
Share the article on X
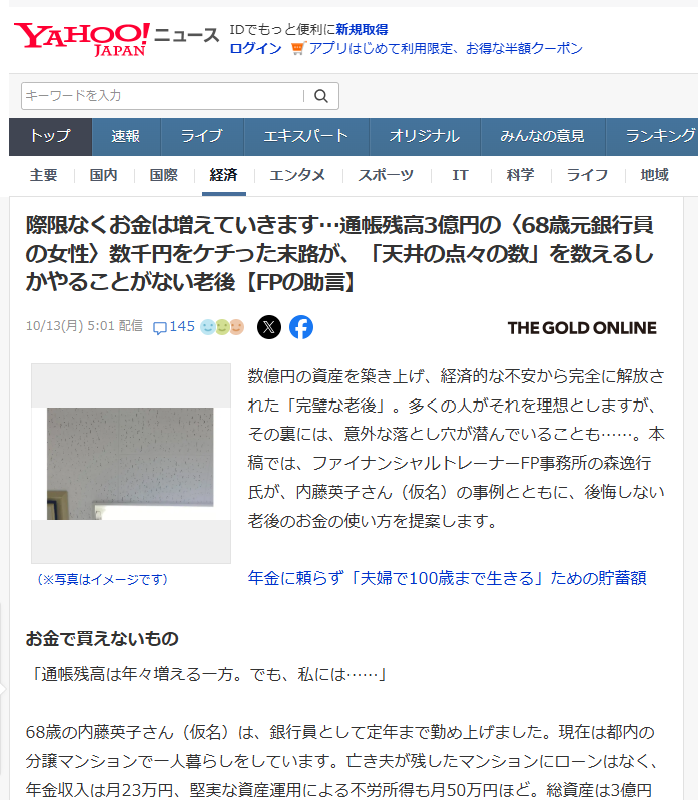[269, 327]
